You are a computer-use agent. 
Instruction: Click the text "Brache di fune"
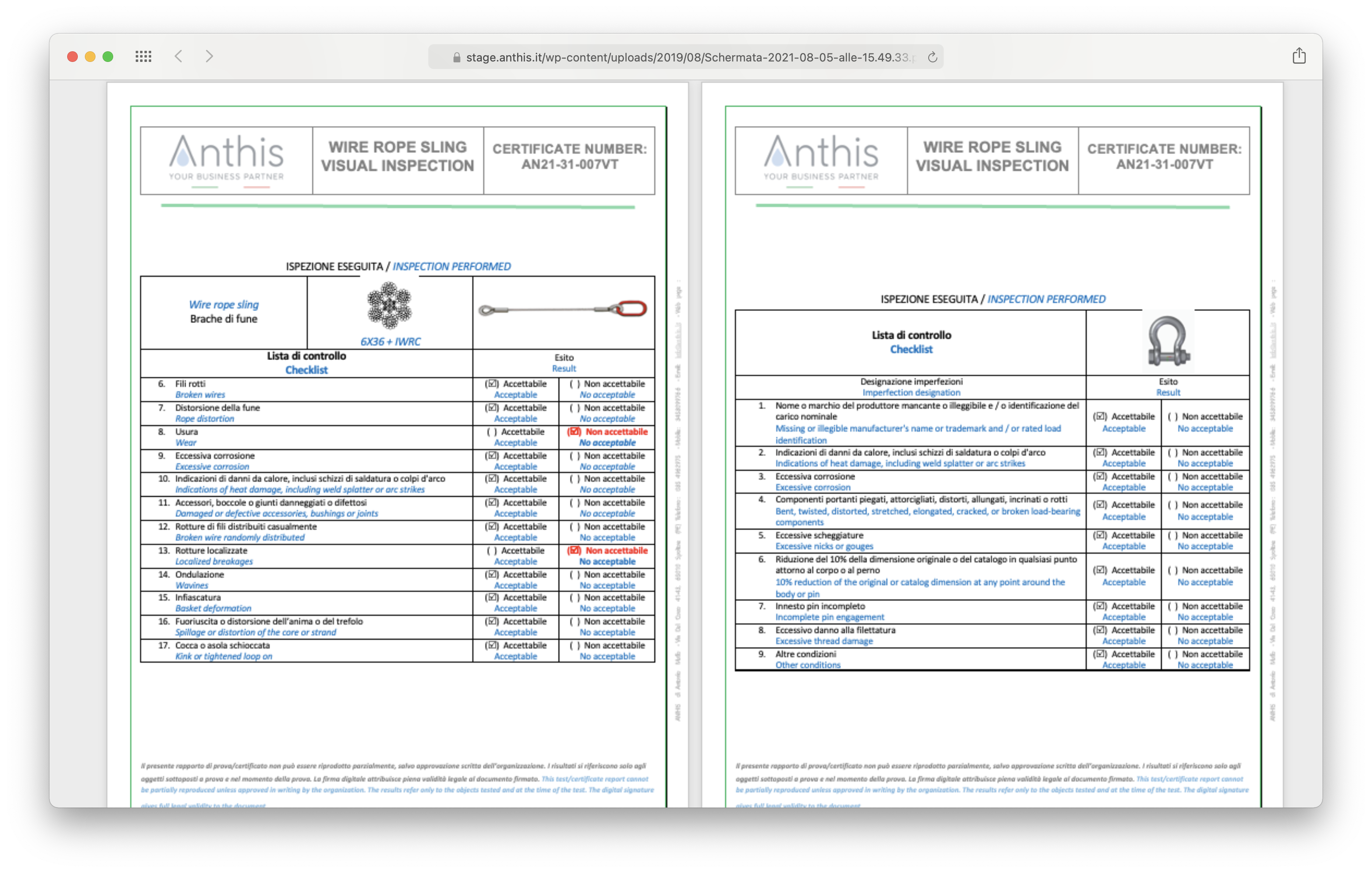pos(224,319)
